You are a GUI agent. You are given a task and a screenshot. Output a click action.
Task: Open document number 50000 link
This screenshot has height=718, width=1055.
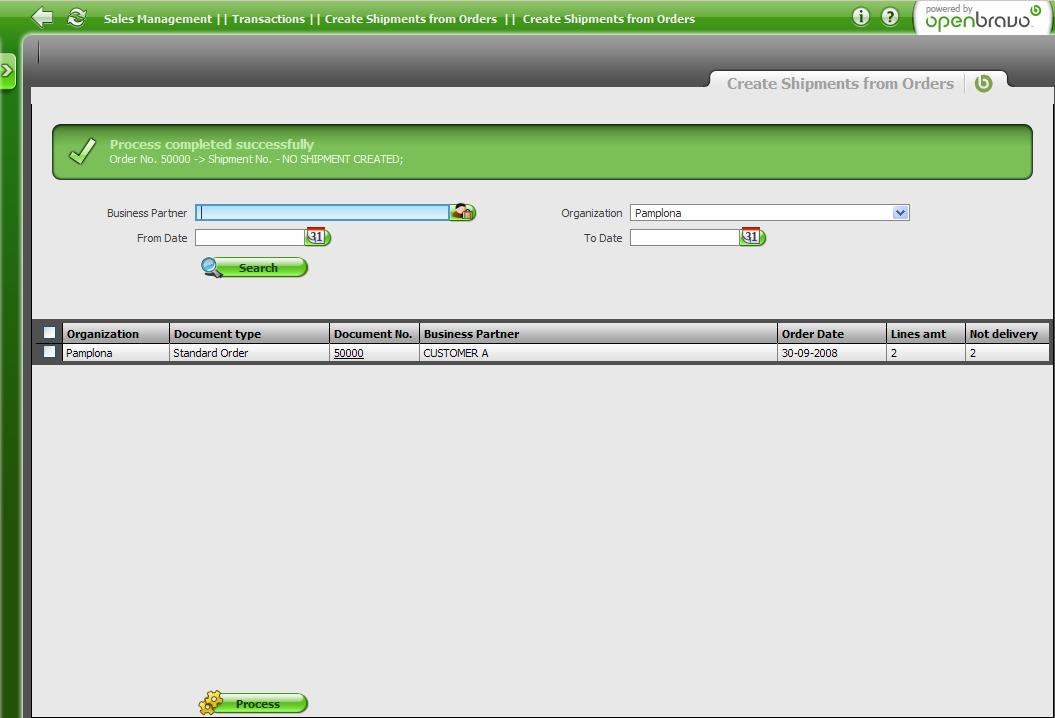coord(349,353)
